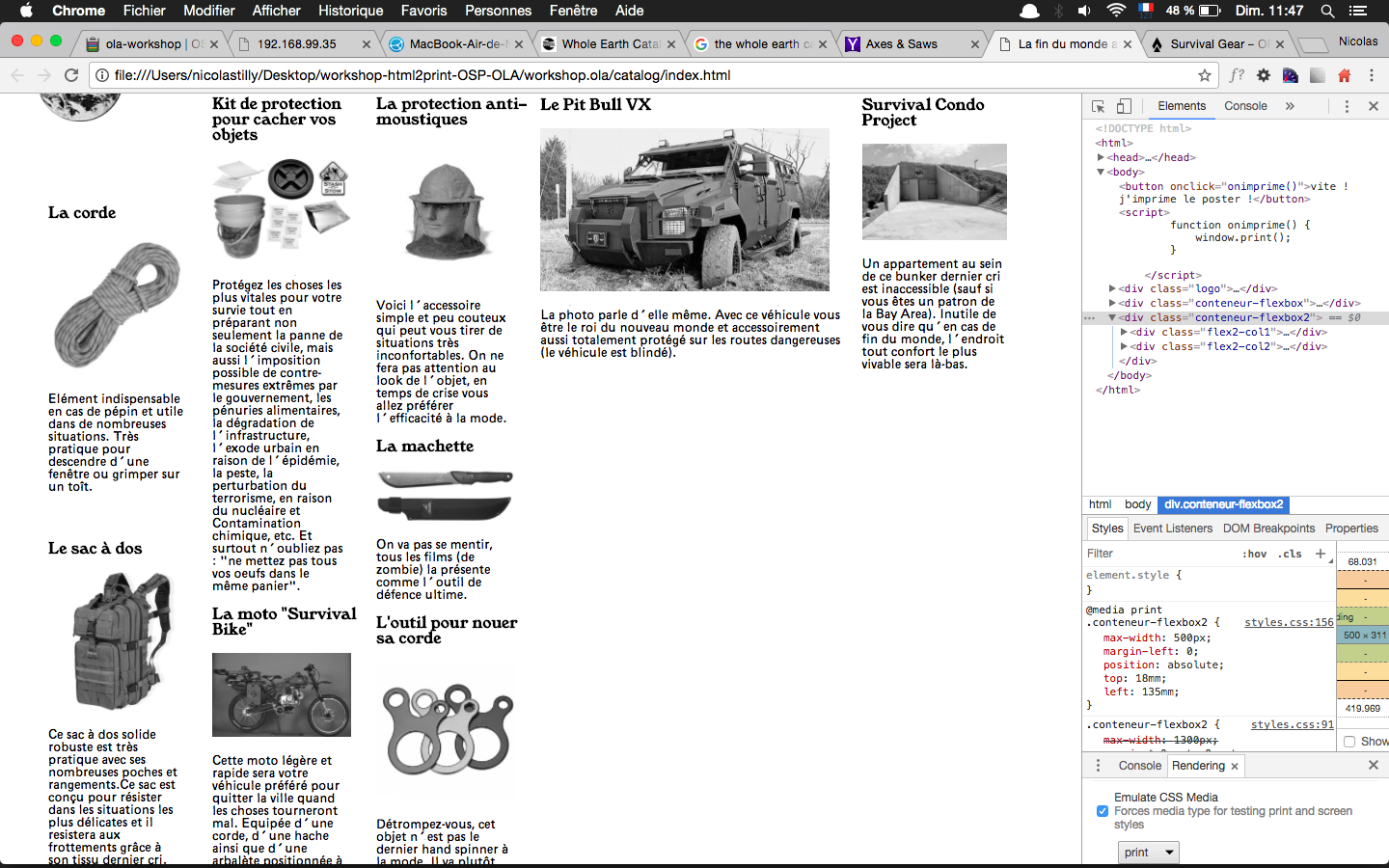Viewport: 1389px width, 868px height.
Task: Open the gear extension icon in toolbar
Action: tap(1264, 75)
